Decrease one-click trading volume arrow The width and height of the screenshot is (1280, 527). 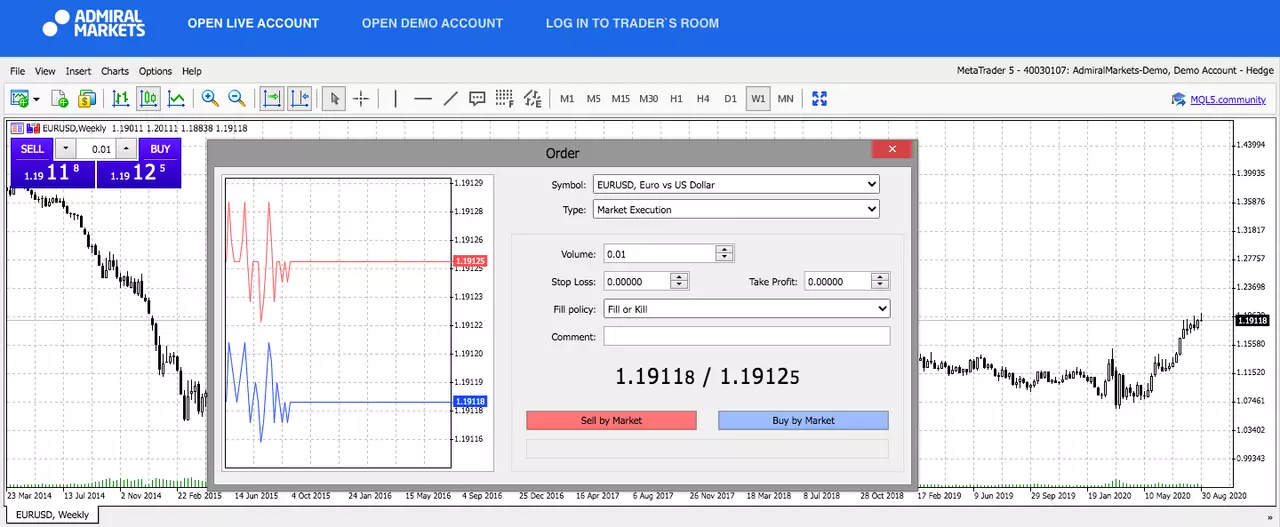point(65,148)
